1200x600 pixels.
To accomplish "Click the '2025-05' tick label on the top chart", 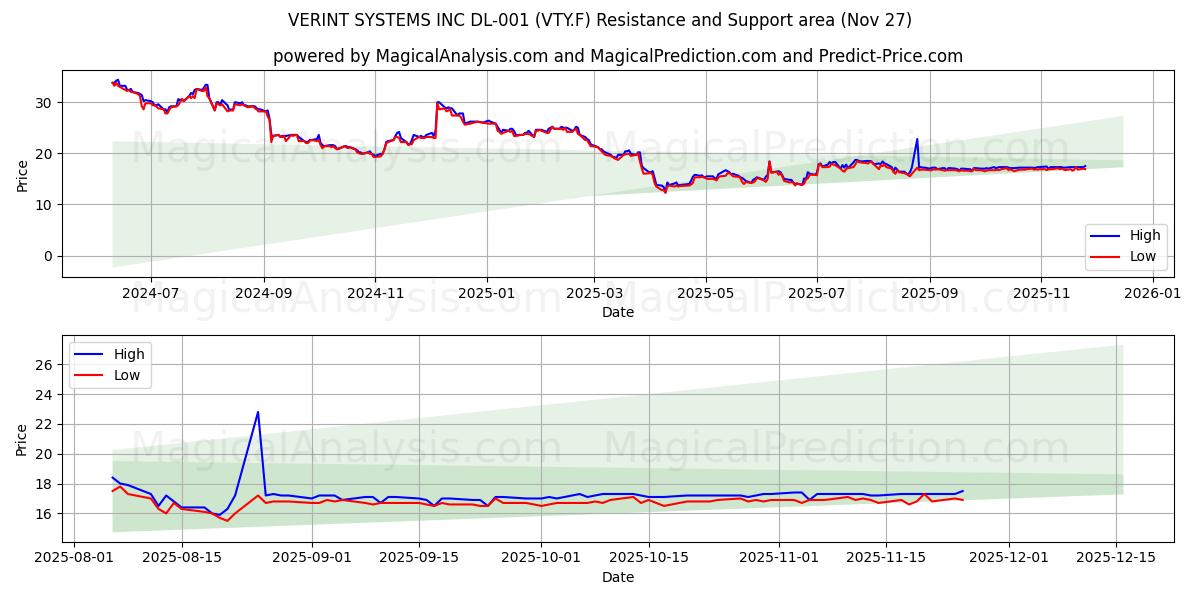I will click(706, 293).
